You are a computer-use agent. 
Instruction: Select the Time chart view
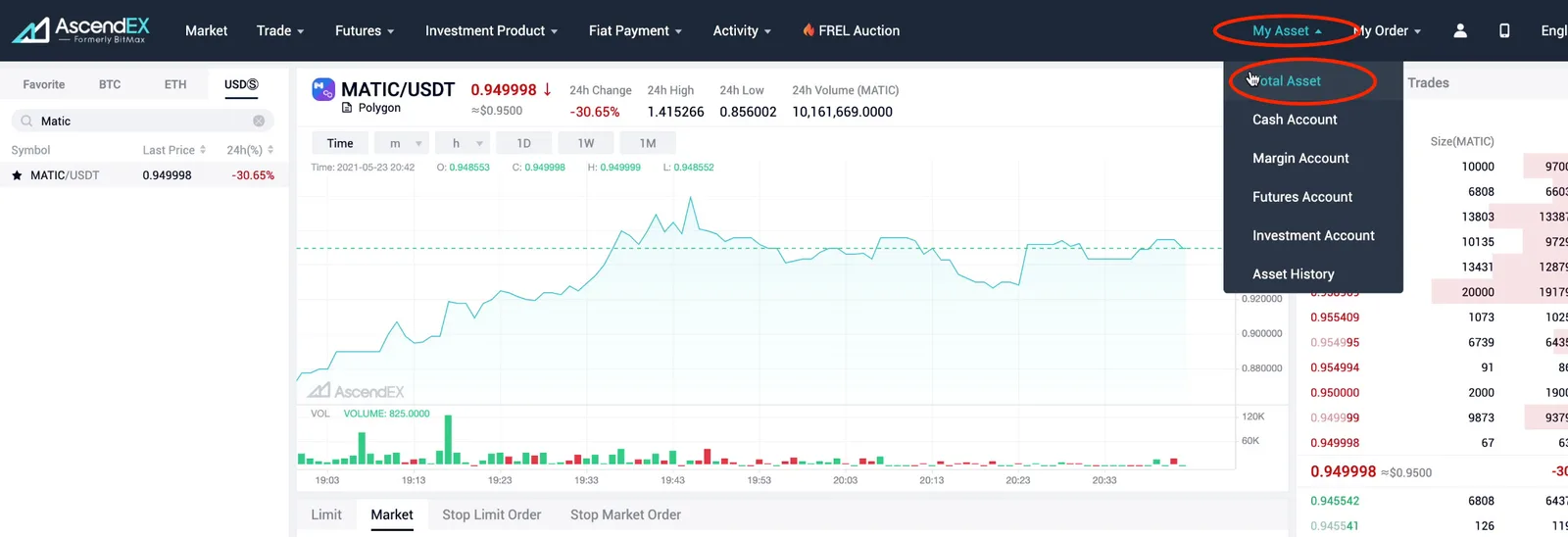click(x=340, y=143)
